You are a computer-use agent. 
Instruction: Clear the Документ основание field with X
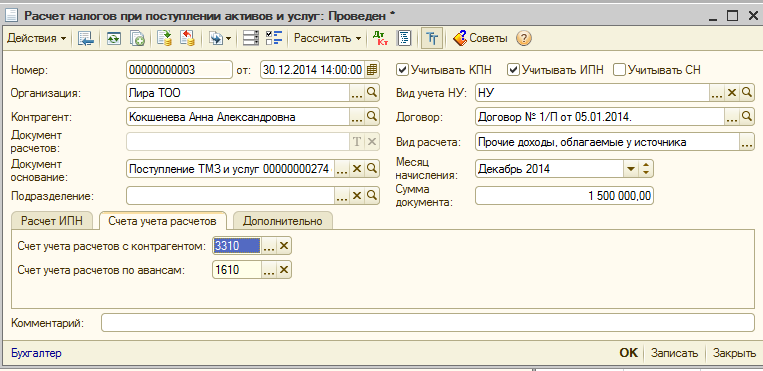[357, 168]
